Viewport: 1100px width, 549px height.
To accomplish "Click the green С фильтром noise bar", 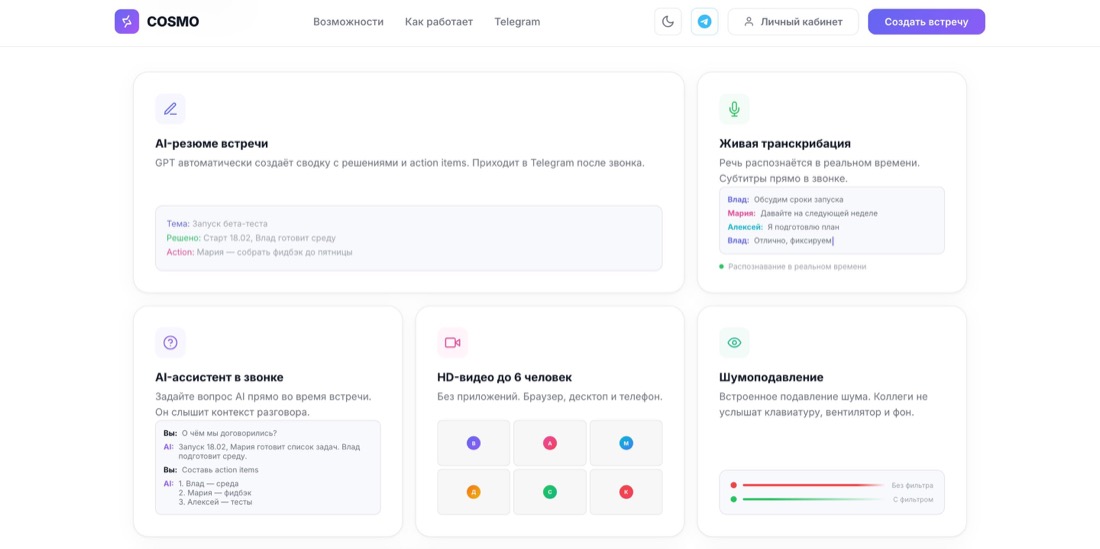I will (x=813, y=499).
